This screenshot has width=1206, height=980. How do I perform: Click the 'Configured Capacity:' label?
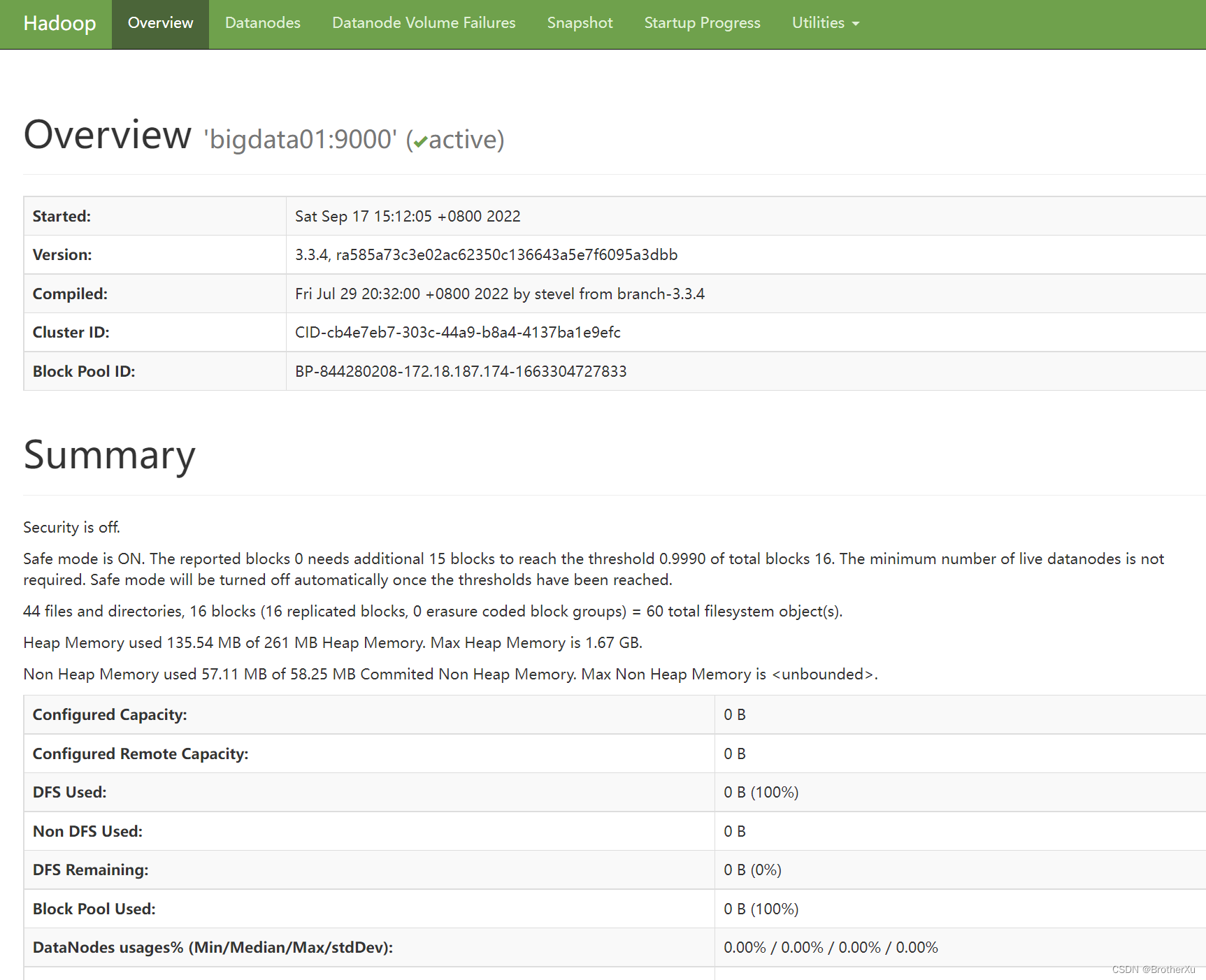coord(110,714)
